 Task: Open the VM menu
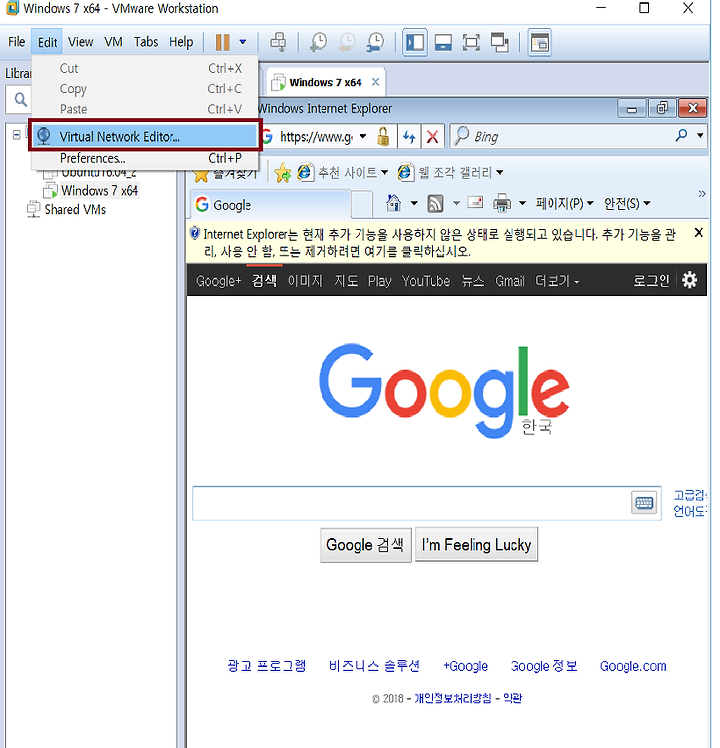pos(114,42)
